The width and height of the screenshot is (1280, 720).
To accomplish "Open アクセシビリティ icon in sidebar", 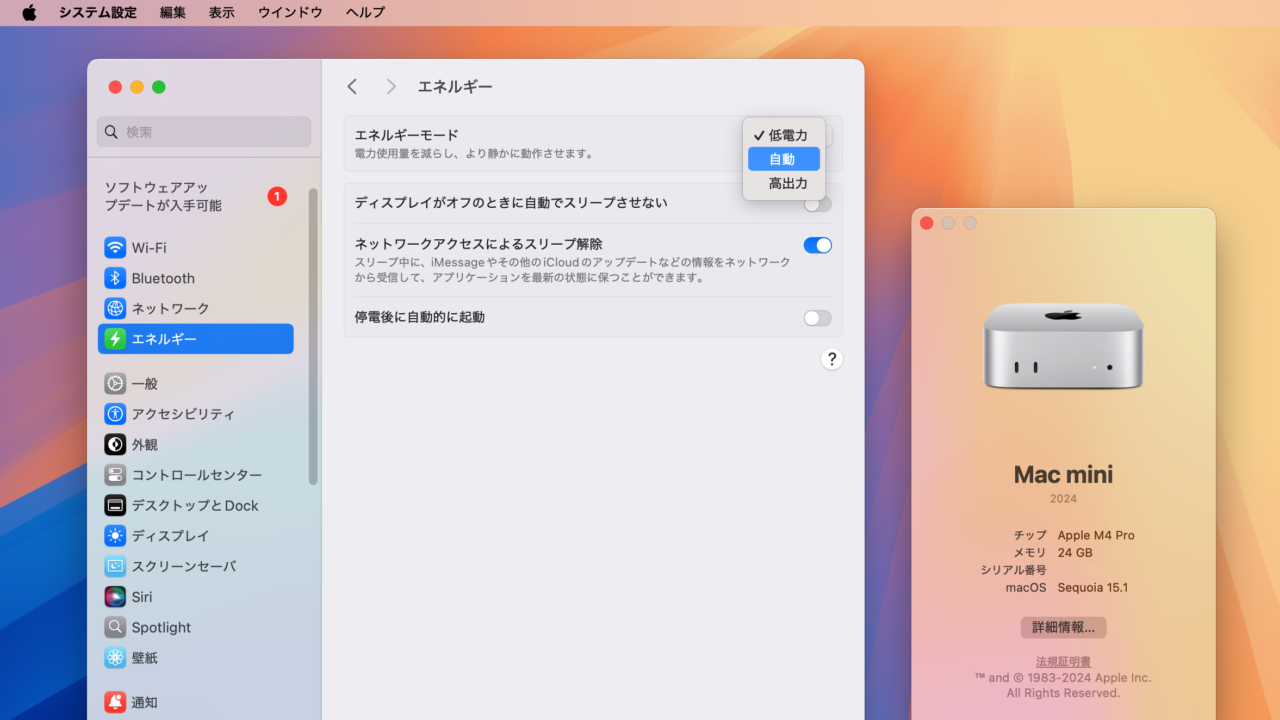I will pyautogui.click(x=115, y=414).
